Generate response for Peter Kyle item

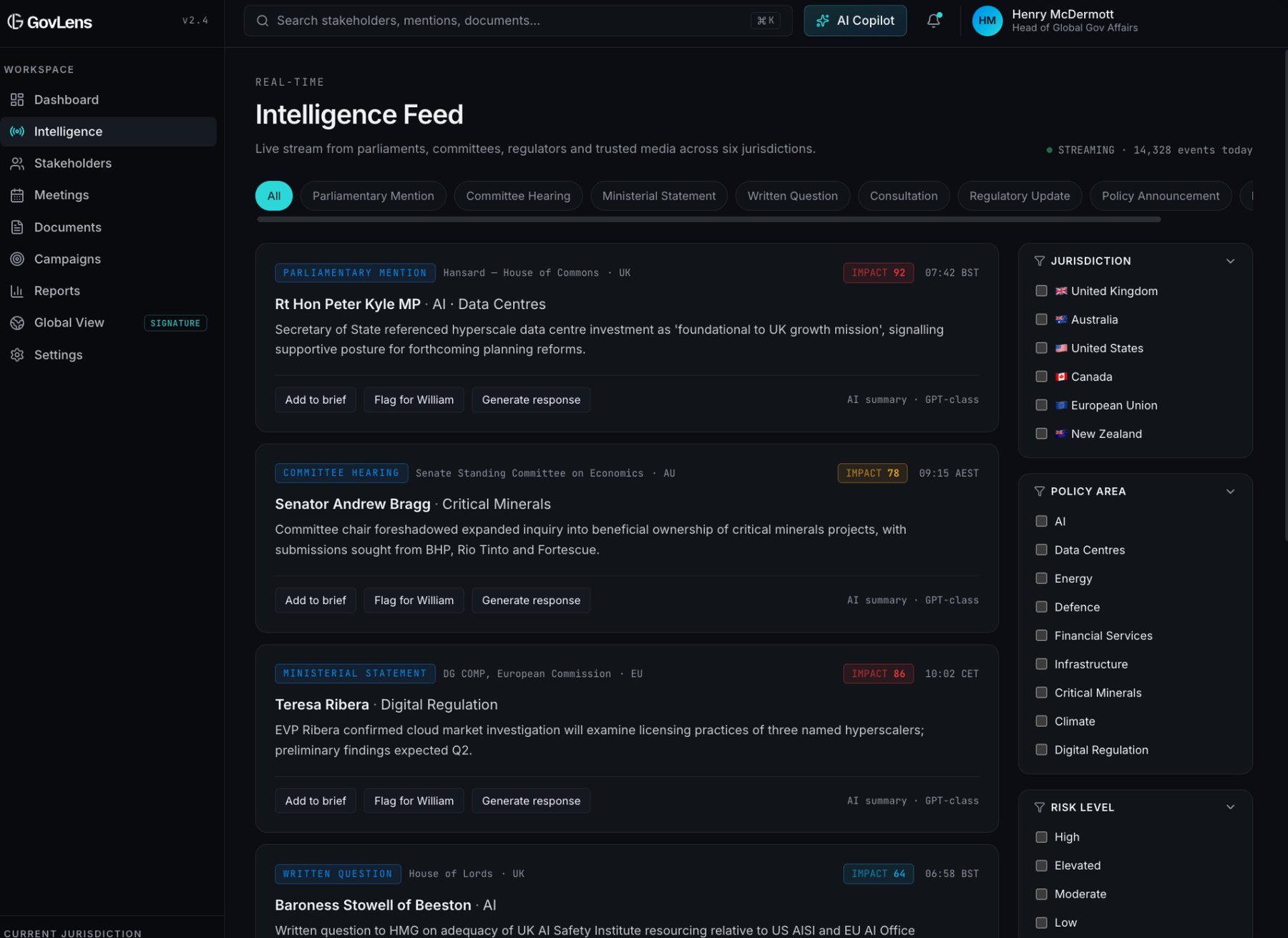coord(531,400)
